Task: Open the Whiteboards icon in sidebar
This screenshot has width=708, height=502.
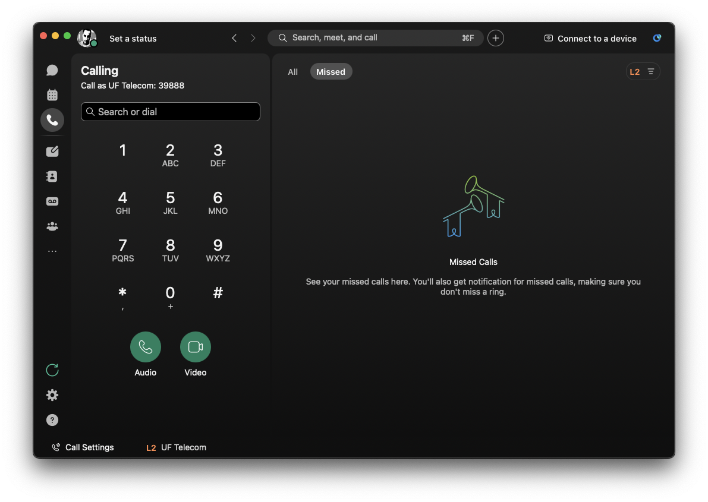Action: [x=52, y=151]
